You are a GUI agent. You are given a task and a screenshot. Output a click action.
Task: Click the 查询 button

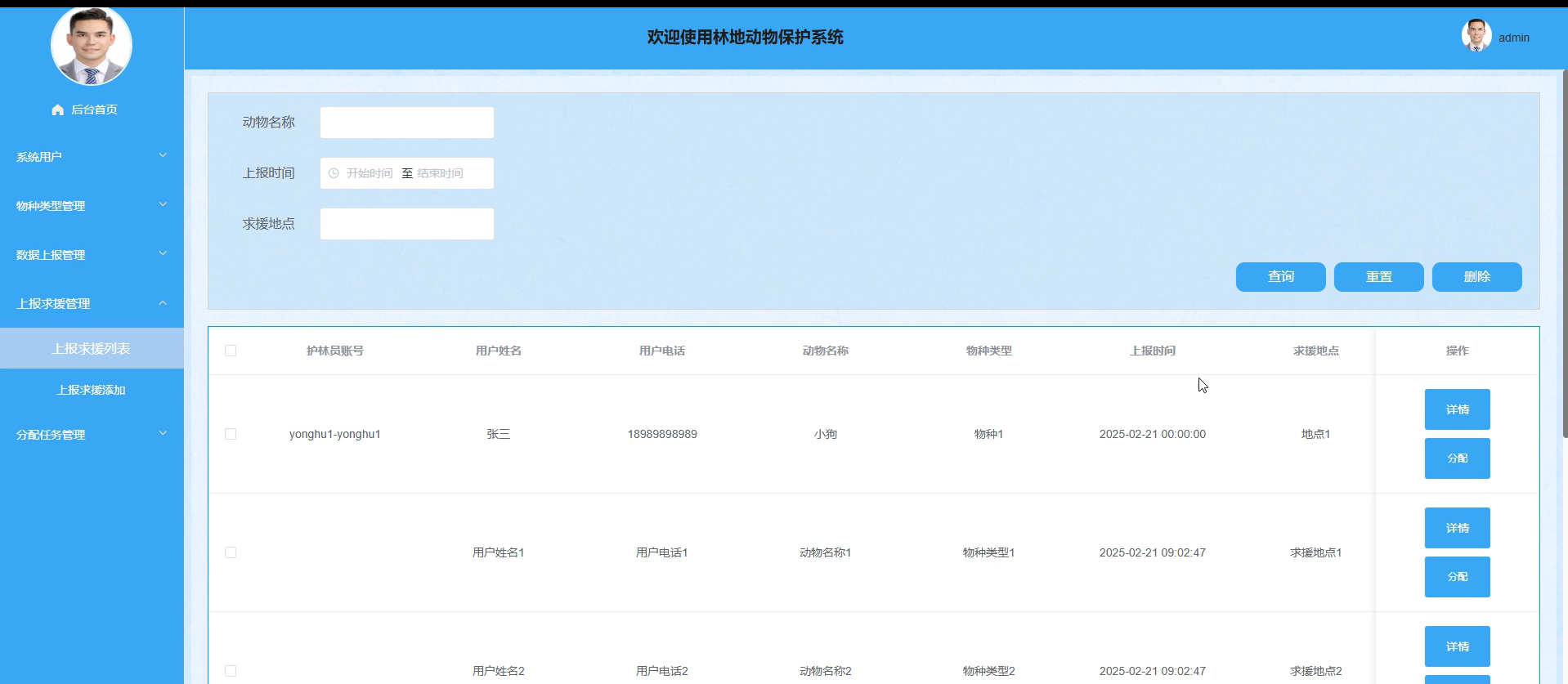coord(1281,277)
